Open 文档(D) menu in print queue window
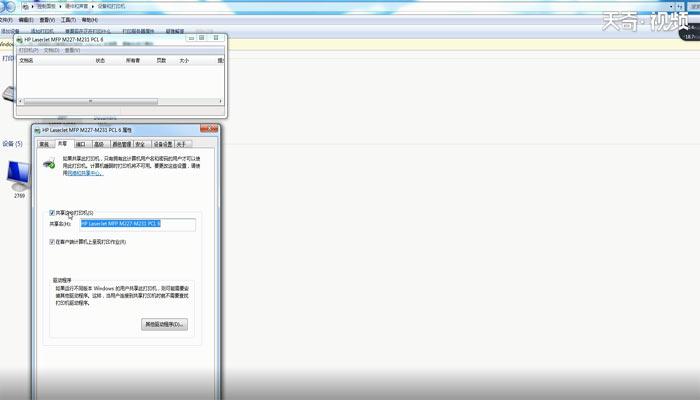The width and height of the screenshot is (700, 400). point(51,50)
